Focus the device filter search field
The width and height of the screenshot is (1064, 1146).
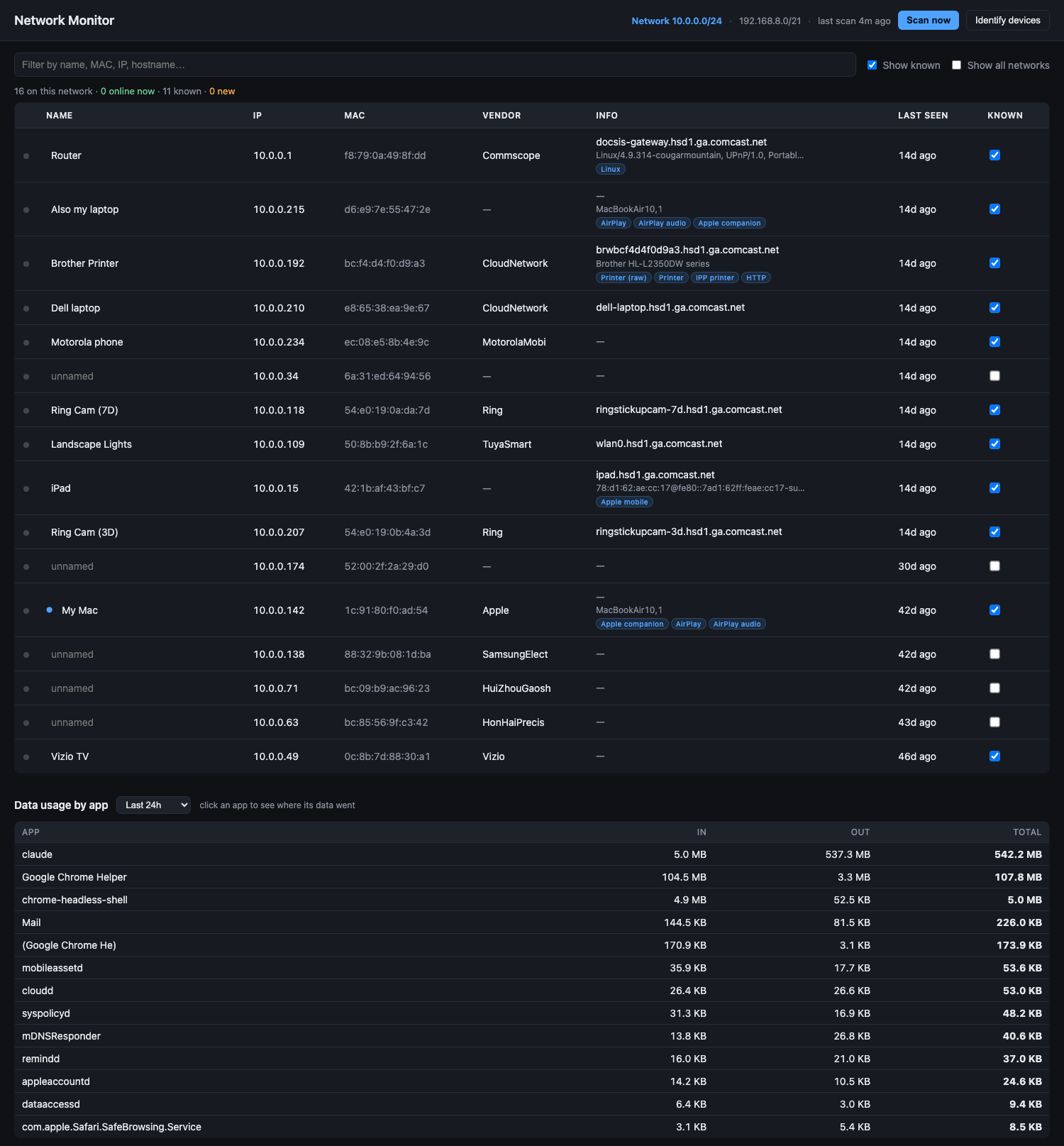[435, 65]
